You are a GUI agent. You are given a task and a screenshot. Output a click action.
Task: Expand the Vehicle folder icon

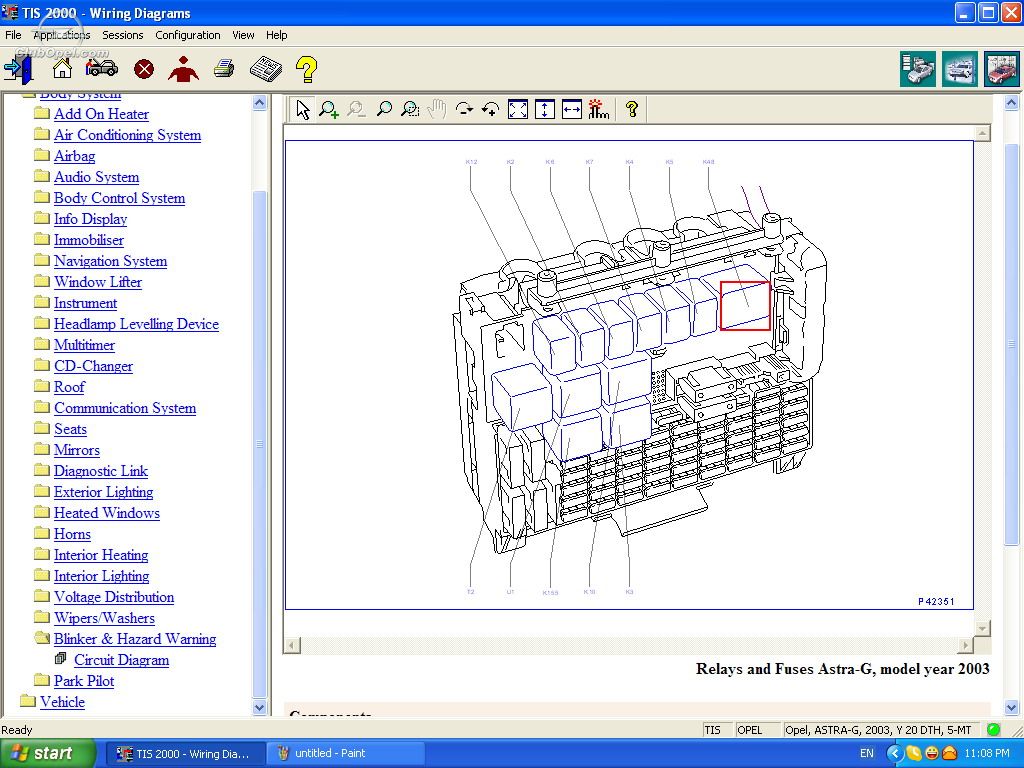point(27,701)
